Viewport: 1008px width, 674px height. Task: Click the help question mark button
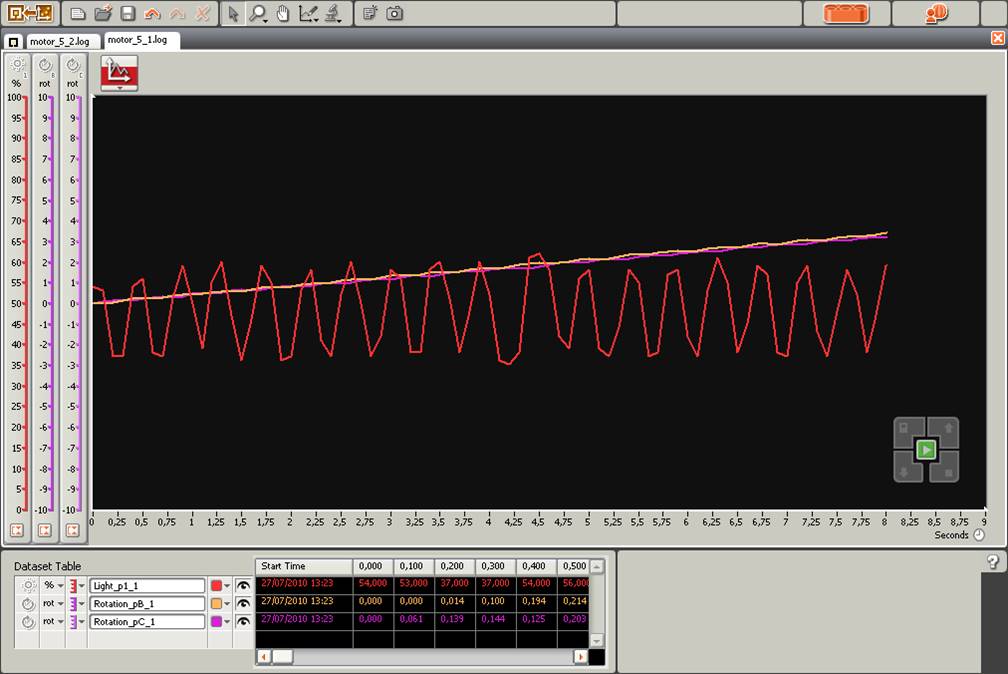point(993,563)
